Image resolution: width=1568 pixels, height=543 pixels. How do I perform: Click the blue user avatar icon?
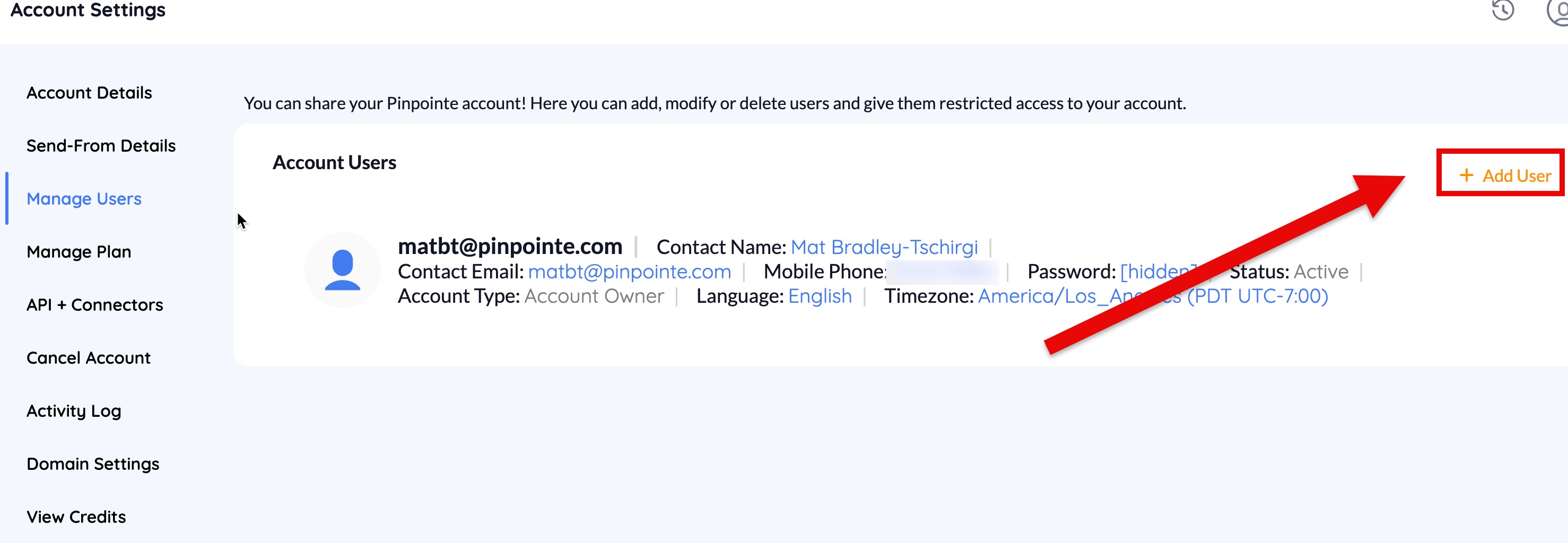coord(343,270)
